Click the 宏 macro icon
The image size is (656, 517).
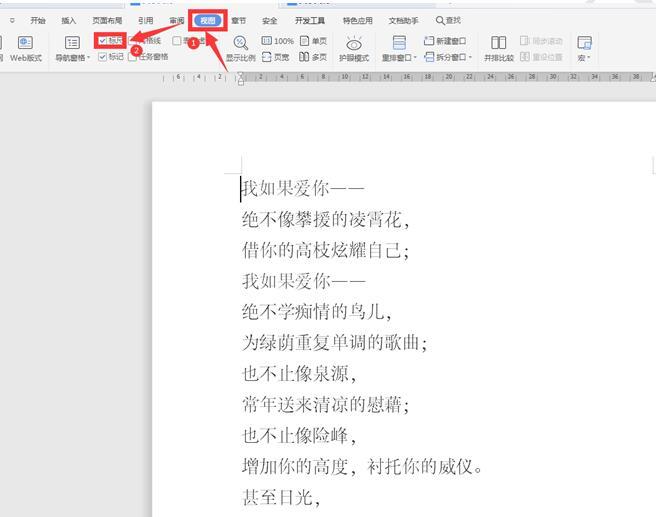[584, 43]
